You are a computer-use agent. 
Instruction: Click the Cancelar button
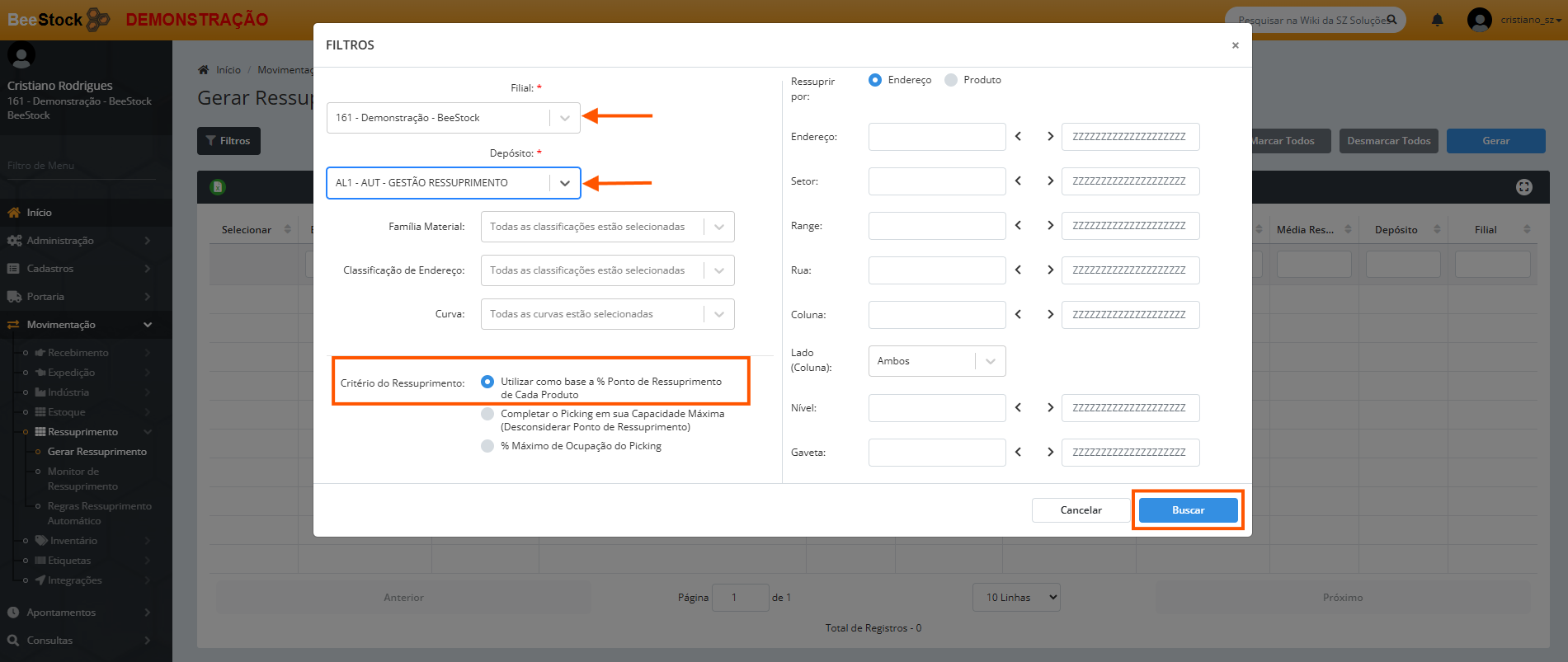click(1081, 510)
